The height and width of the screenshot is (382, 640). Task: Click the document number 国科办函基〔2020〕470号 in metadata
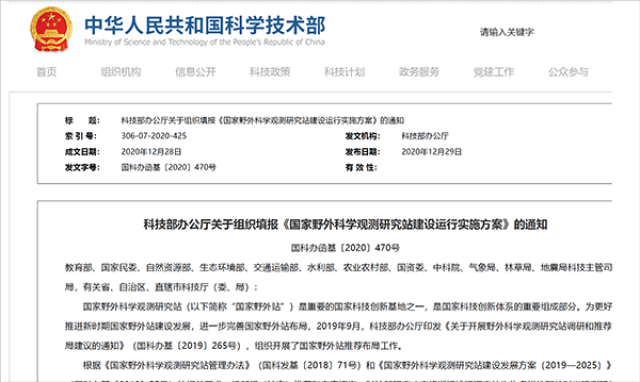click(169, 167)
